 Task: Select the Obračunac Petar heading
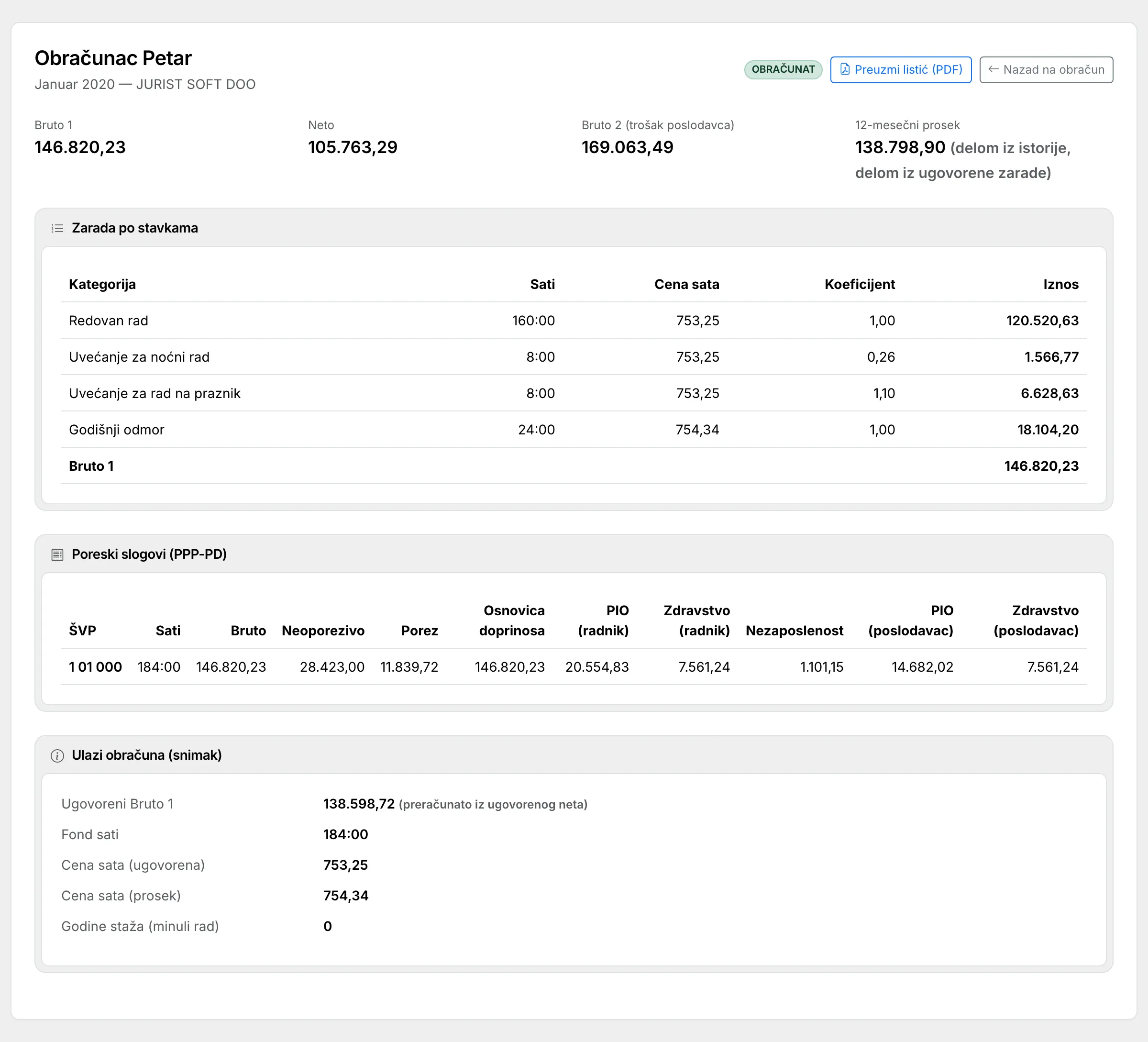tap(113, 58)
